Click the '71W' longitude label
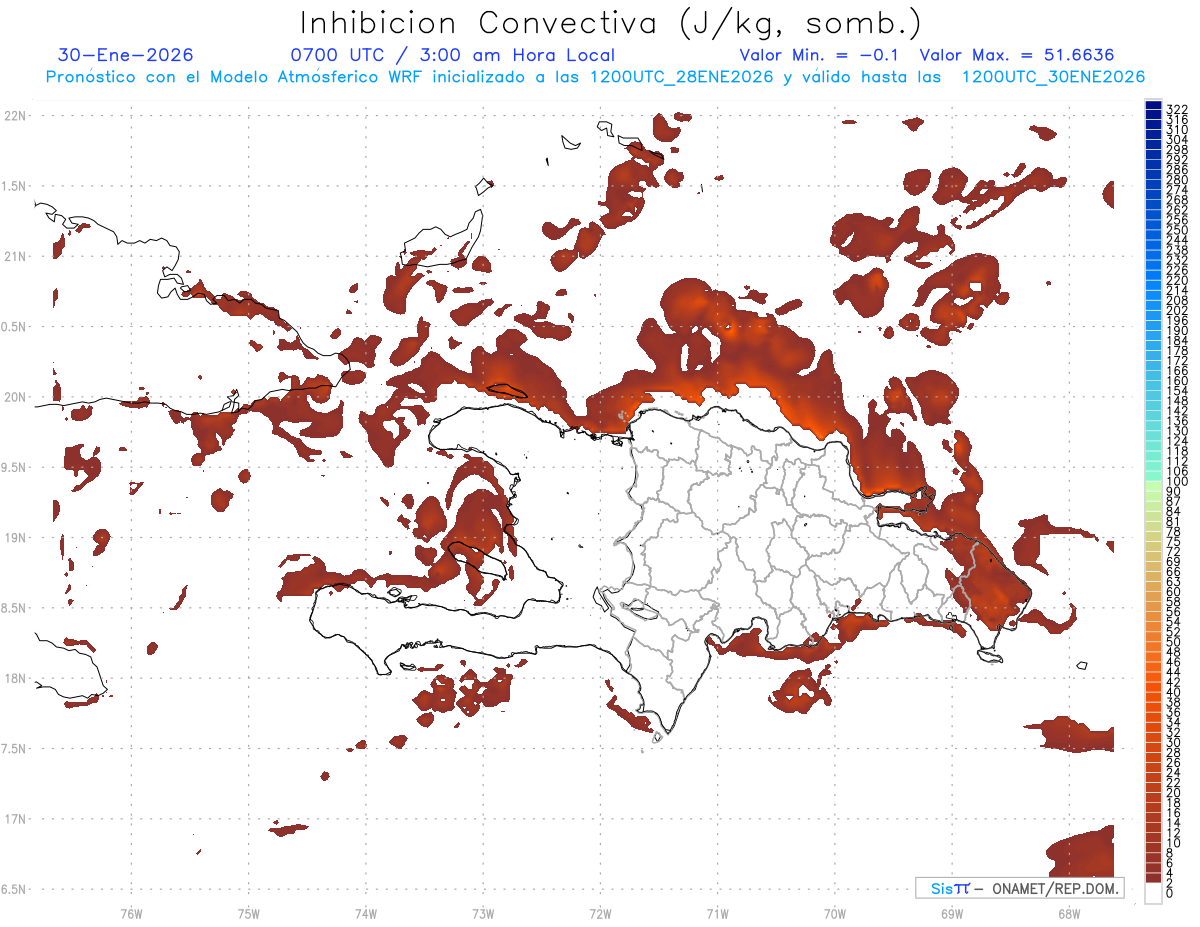Image resolution: width=1200 pixels, height=927 pixels. pyautogui.click(x=717, y=913)
